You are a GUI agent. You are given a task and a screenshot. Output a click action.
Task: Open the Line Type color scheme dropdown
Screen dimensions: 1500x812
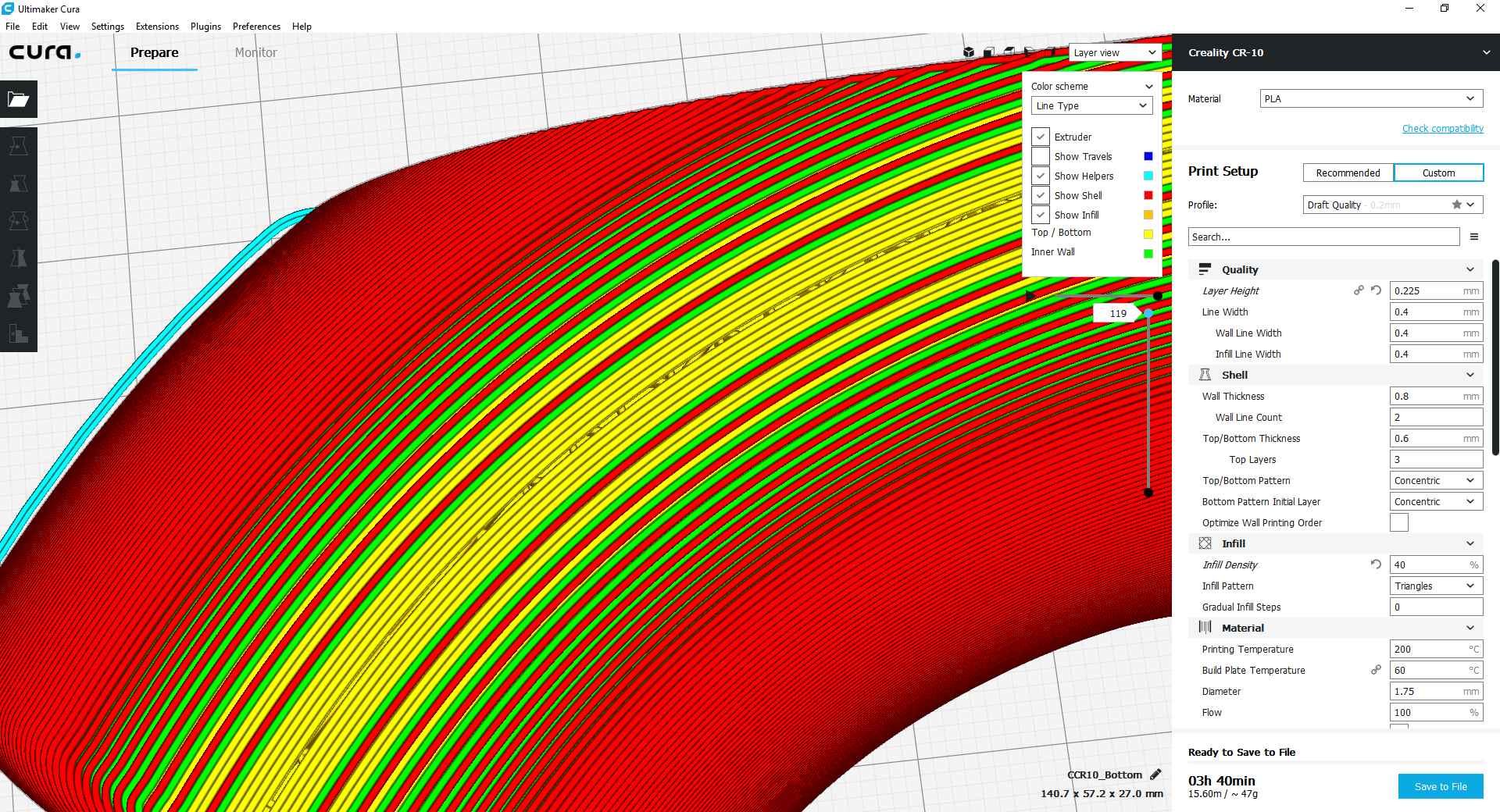pyautogui.click(x=1091, y=105)
